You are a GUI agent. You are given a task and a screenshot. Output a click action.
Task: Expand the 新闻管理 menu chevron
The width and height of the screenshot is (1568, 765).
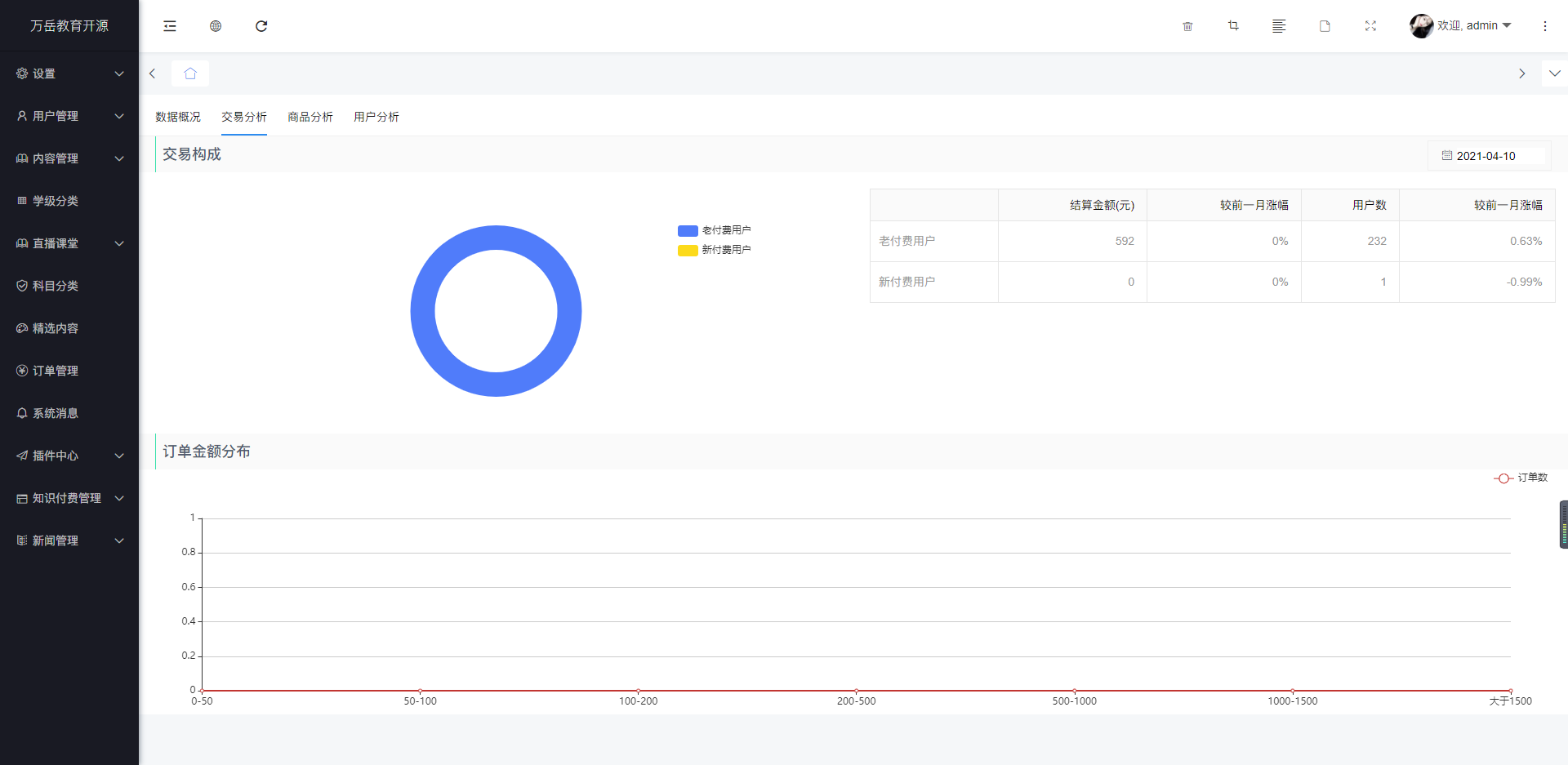119,540
